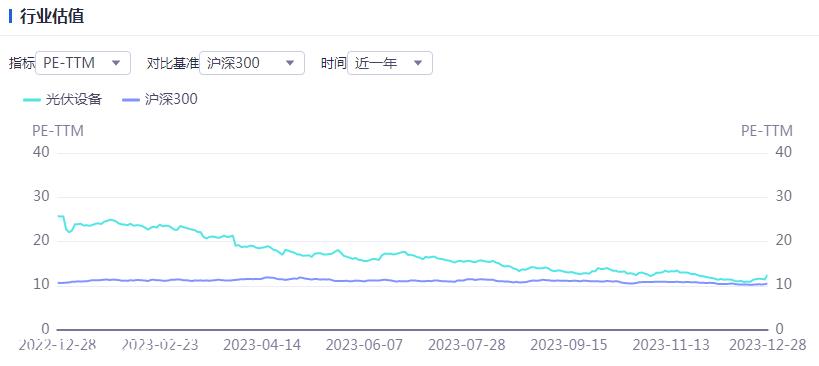Viewport: 819px width, 366px height.
Task: Click the 2023-04-14 date axis label
Action: point(260,345)
